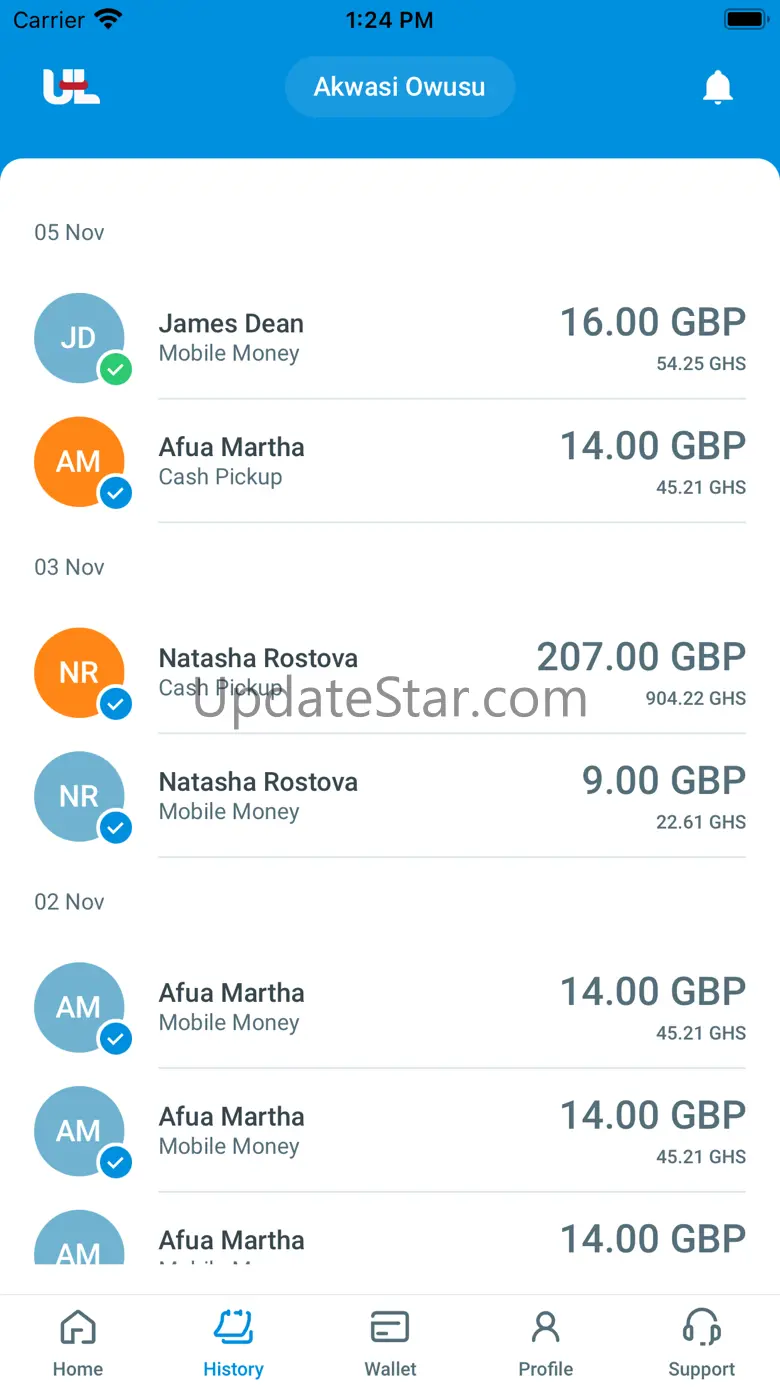Tap the orange NR avatar

79,673
